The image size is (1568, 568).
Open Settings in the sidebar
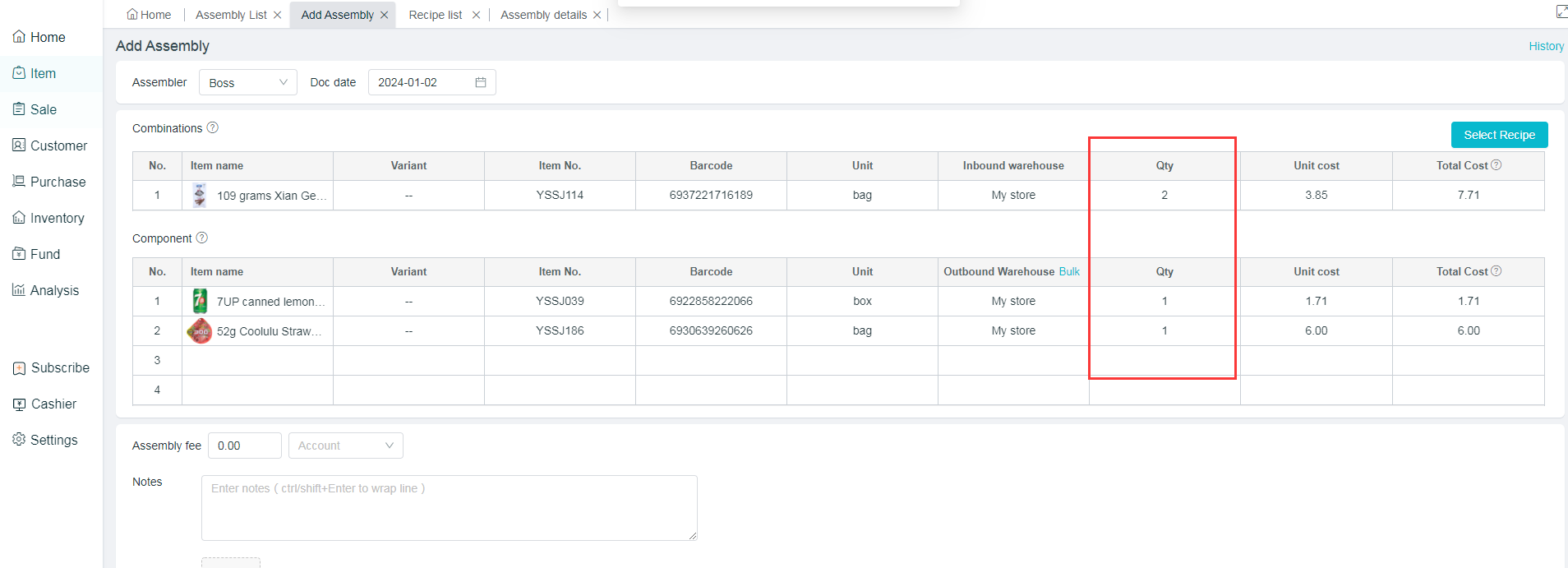pos(53,440)
